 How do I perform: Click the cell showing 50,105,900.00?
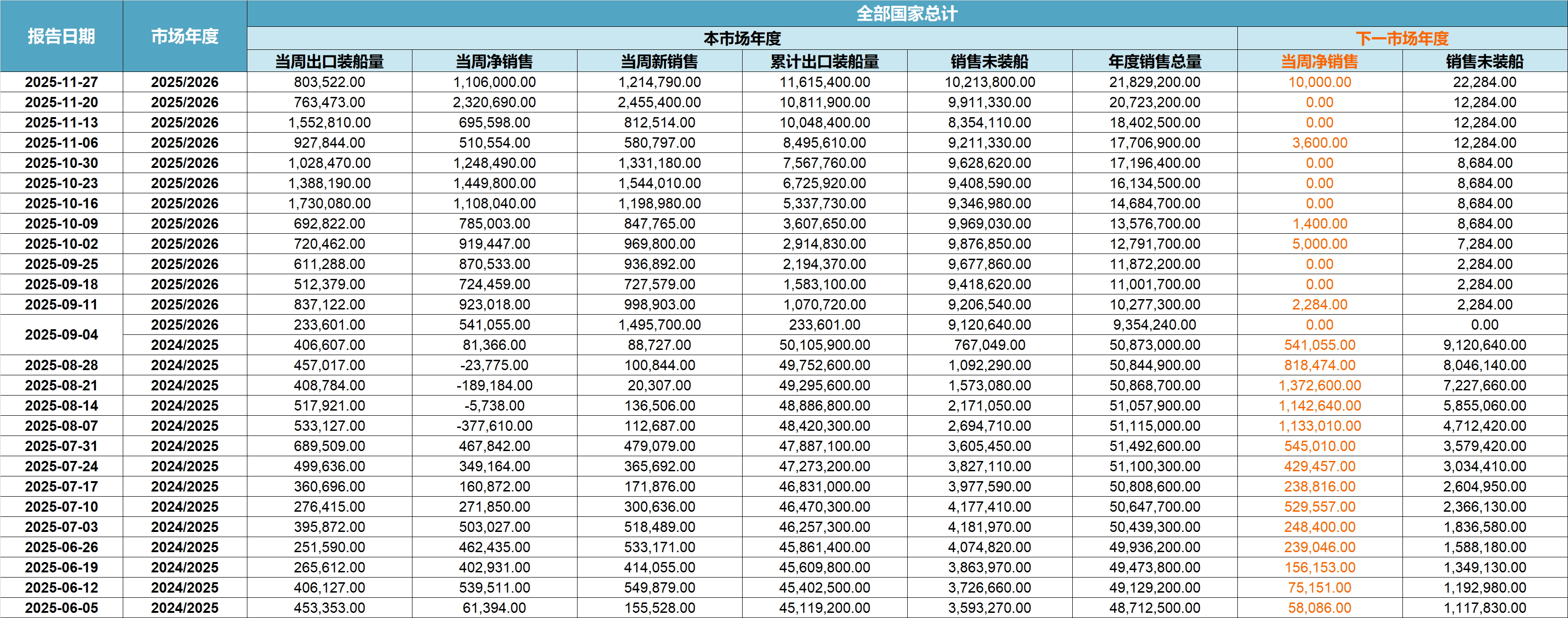[x=824, y=345]
